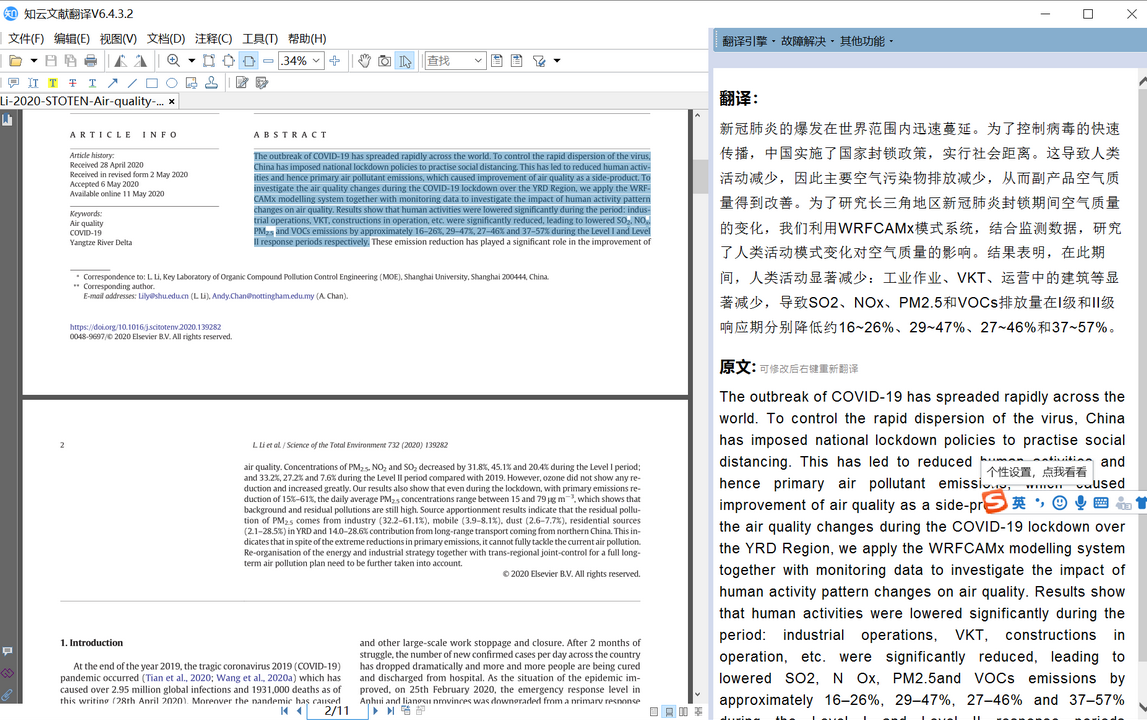1147x720 pixels.
Task: Click the 个性设置，点我看看 button
Action: [x=1037, y=472]
